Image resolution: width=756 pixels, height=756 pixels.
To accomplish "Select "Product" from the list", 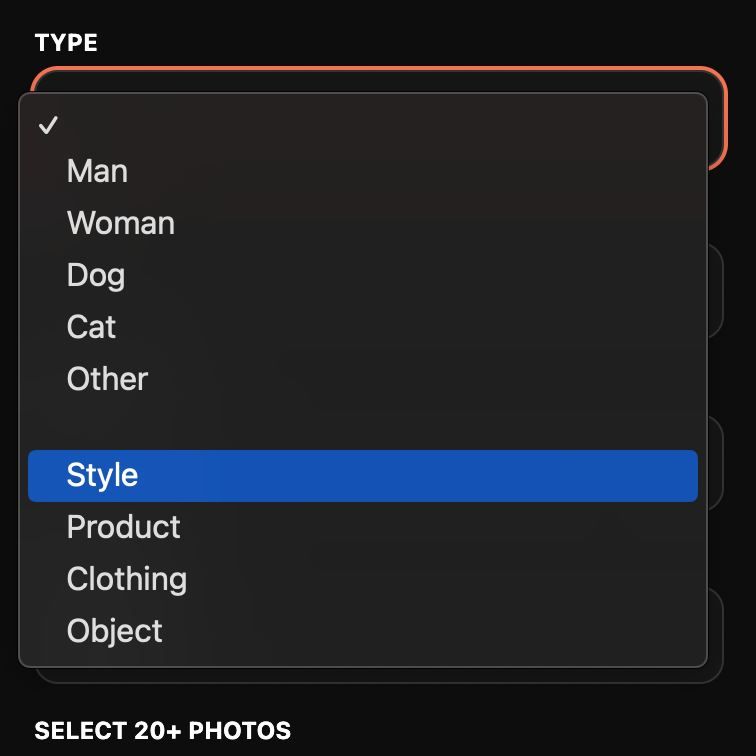I will [123, 527].
